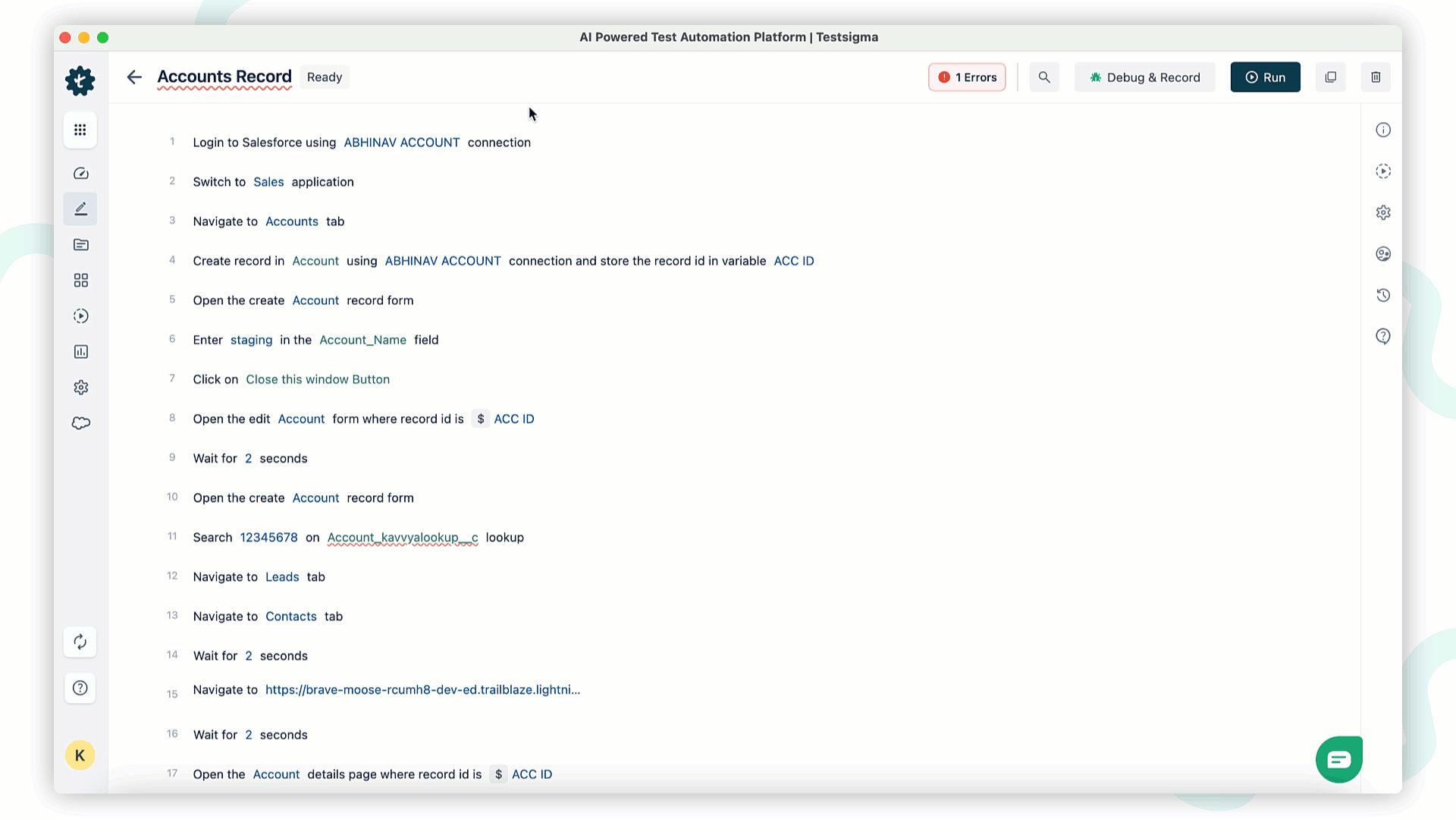Click the refresh sync icon in sidebar

coord(80,642)
